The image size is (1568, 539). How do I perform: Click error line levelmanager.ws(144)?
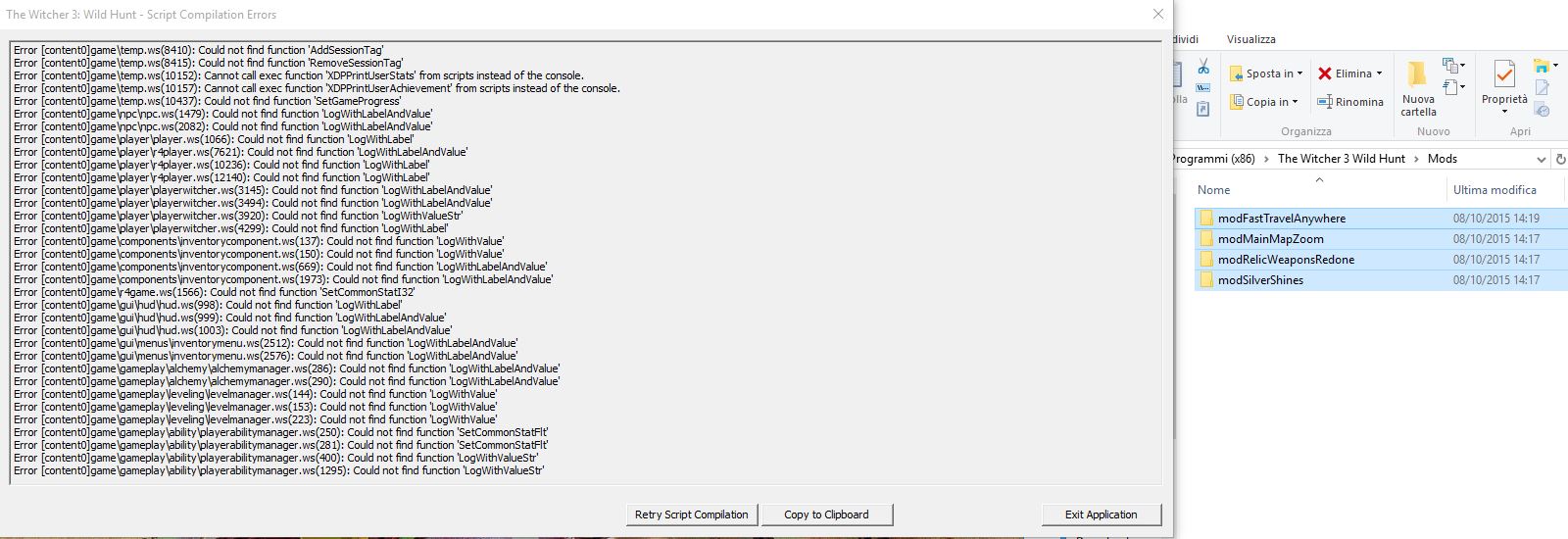256,394
